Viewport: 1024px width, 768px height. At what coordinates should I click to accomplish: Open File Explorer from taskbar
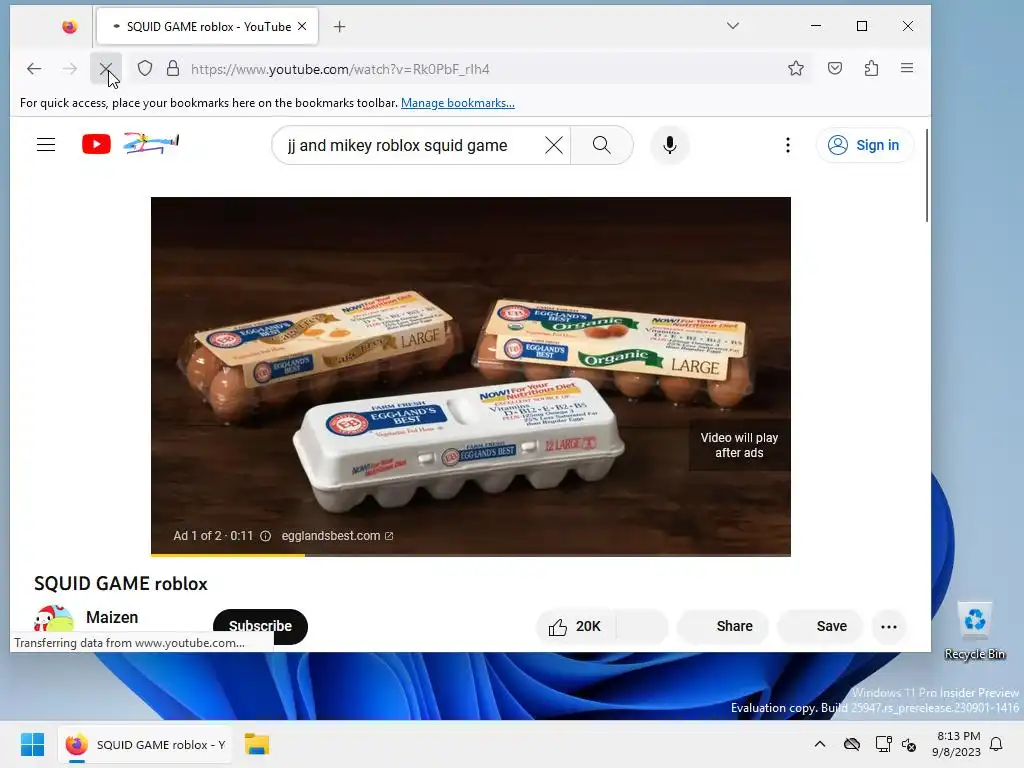pos(257,744)
